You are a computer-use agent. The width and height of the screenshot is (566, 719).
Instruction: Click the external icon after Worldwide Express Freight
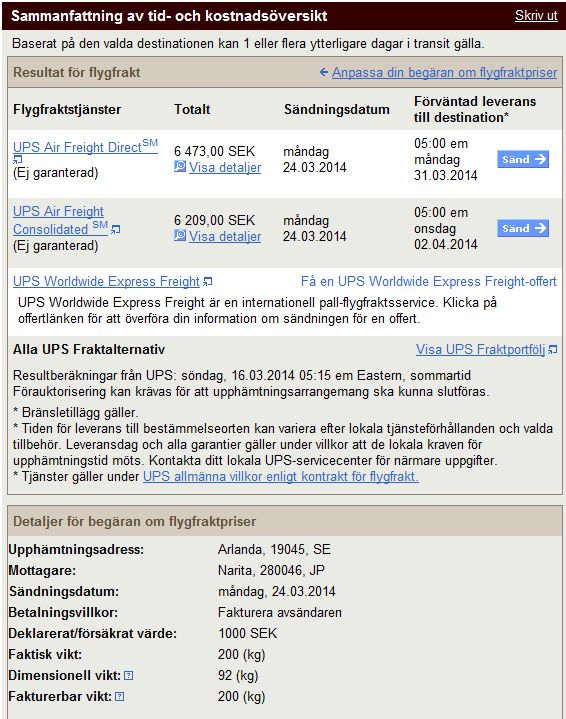pyautogui.click(x=208, y=282)
